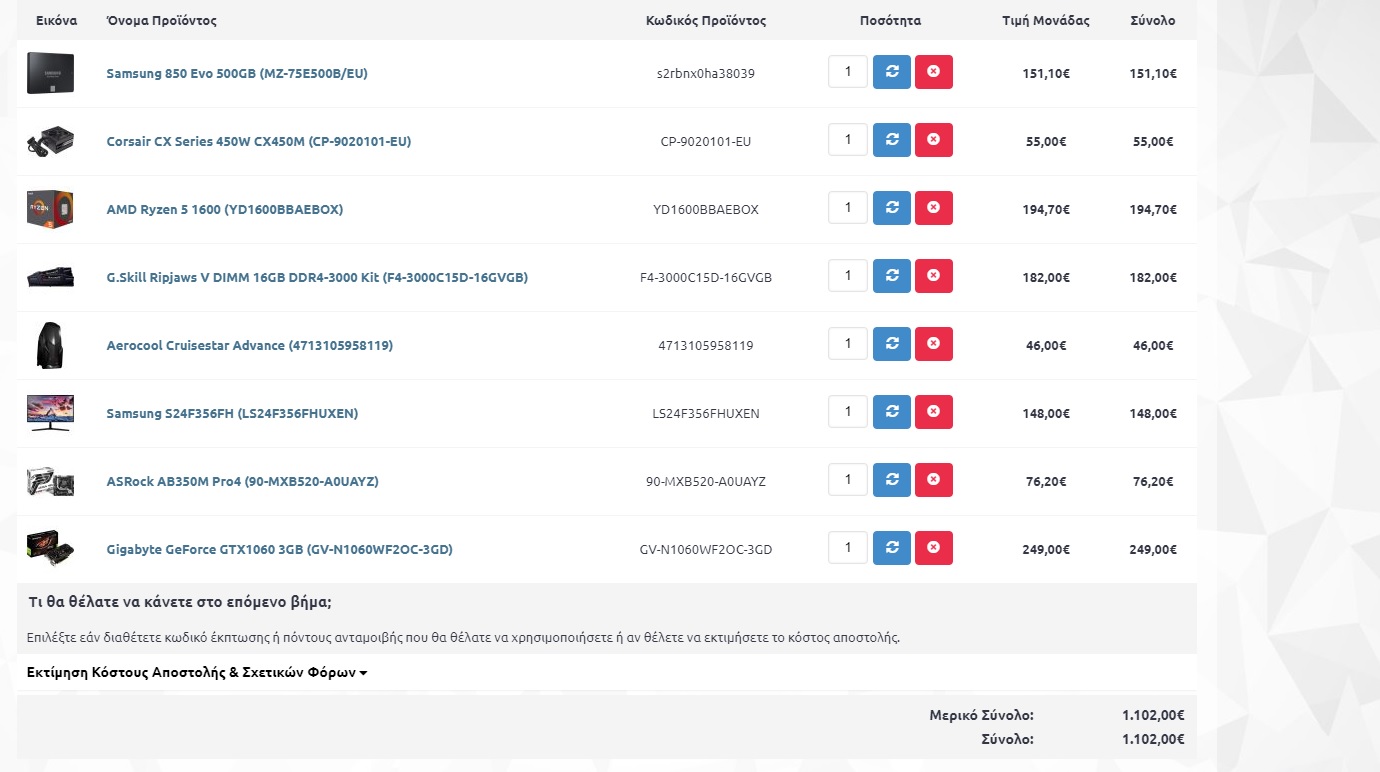Delete Gigabyte GeForce GTX1060 from cart
1380x772 pixels.
934,548
